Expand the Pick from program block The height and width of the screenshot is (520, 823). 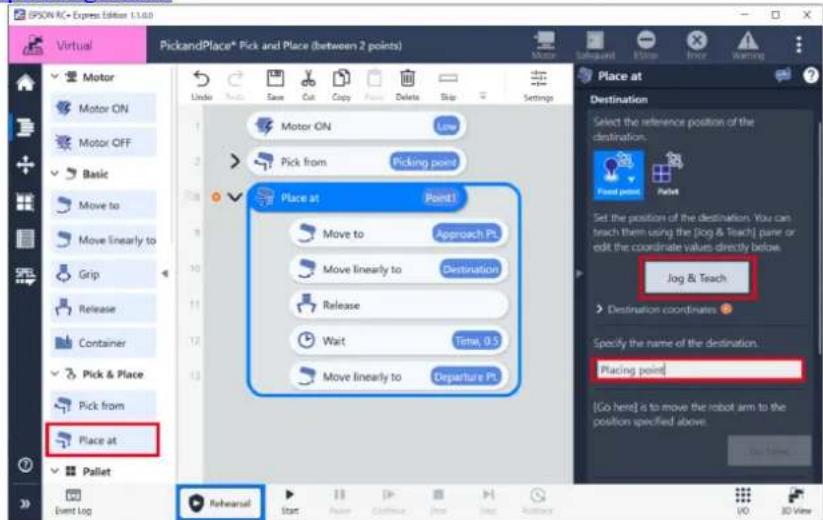[x=235, y=161]
